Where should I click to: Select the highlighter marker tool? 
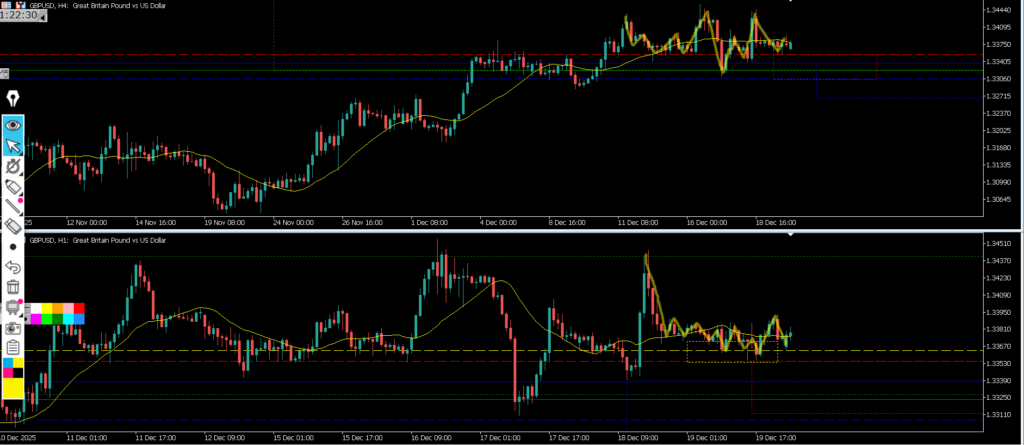(13, 187)
